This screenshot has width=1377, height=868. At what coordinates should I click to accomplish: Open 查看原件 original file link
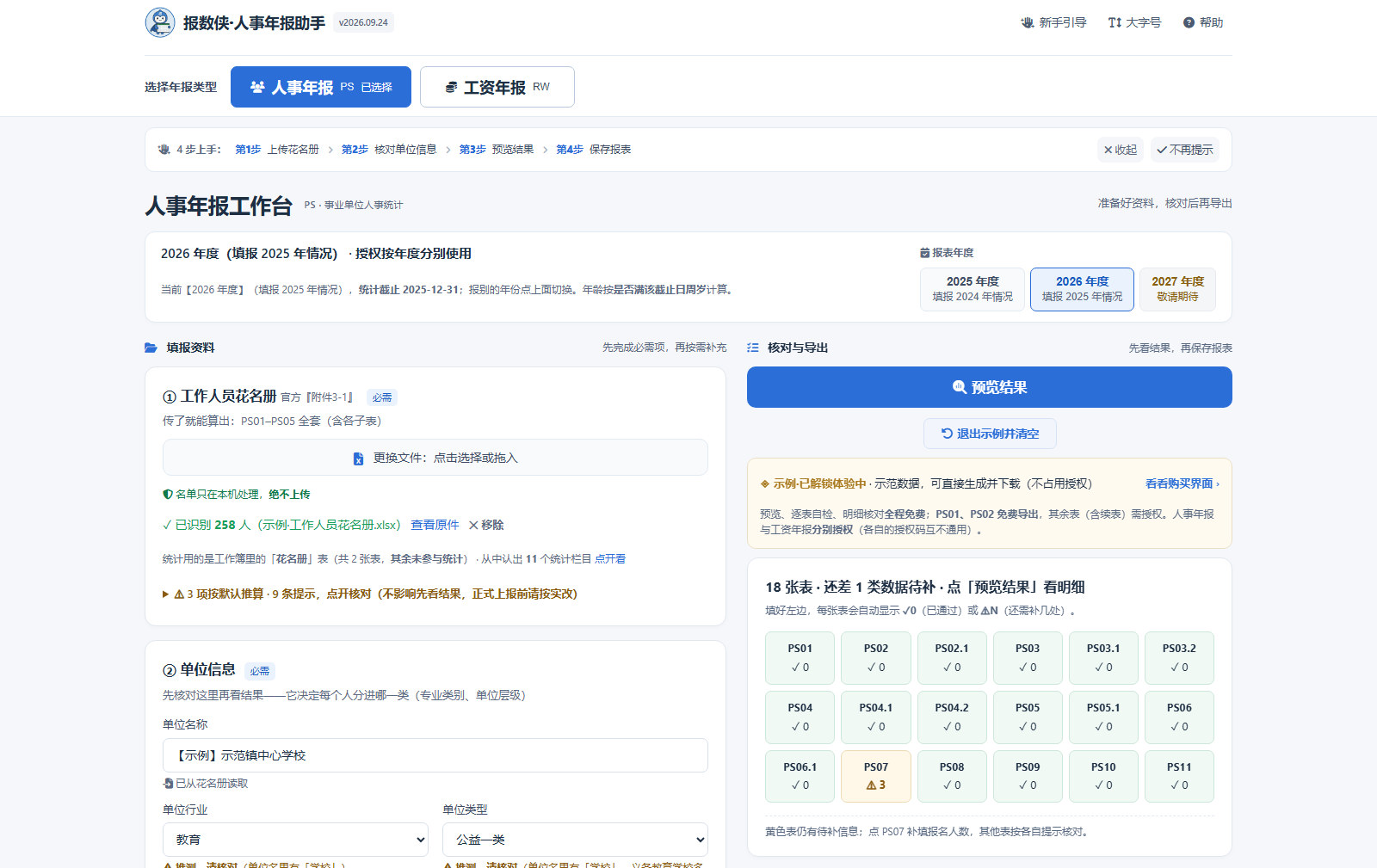click(435, 525)
